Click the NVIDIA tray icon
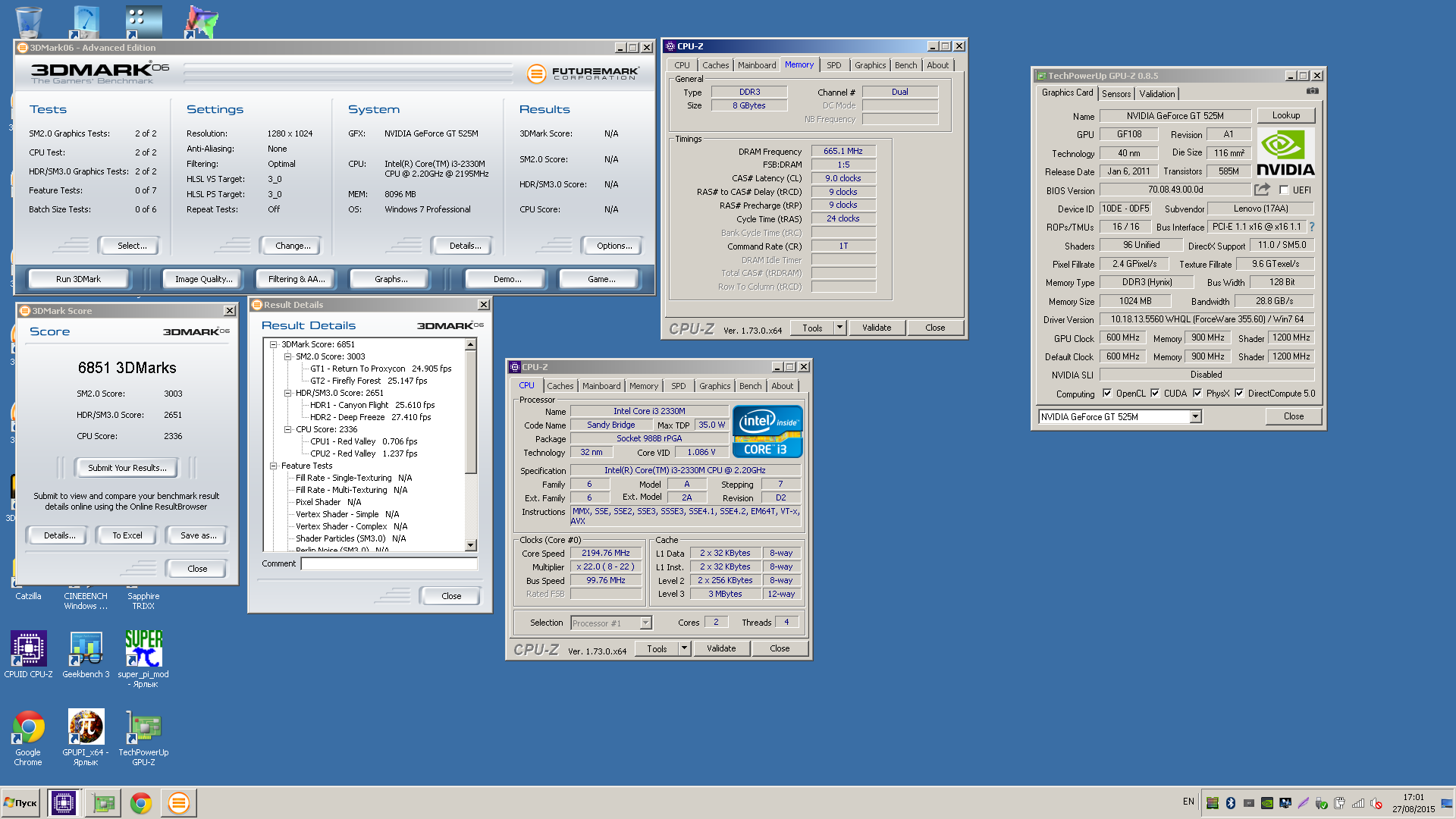1456x819 pixels. [1267, 802]
